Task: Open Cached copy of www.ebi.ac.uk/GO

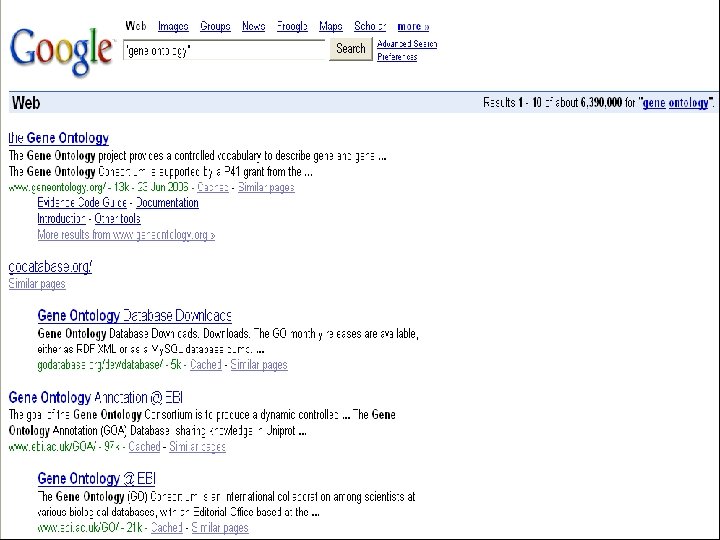Action: (x=167, y=528)
